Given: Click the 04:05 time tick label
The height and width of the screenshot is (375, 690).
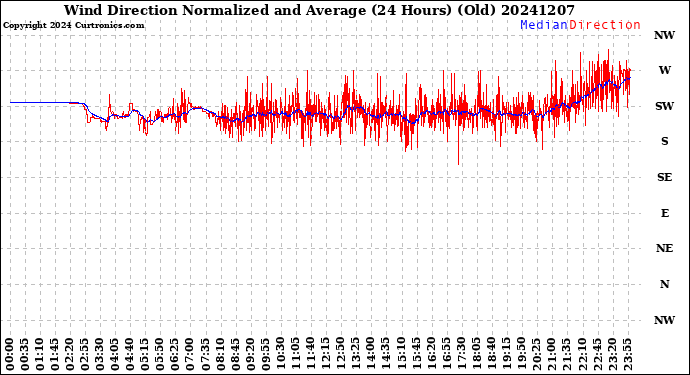Looking at the screenshot, I should click(x=115, y=353).
